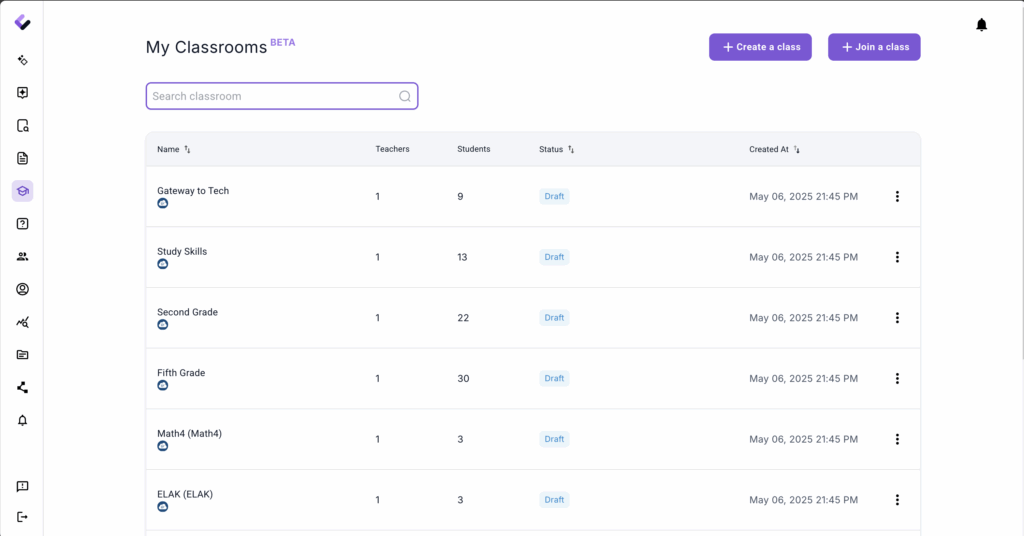The height and width of the screenshot is (536, 1024).
Task: Open the Study Skills classroom
Action: pos(182,252)
